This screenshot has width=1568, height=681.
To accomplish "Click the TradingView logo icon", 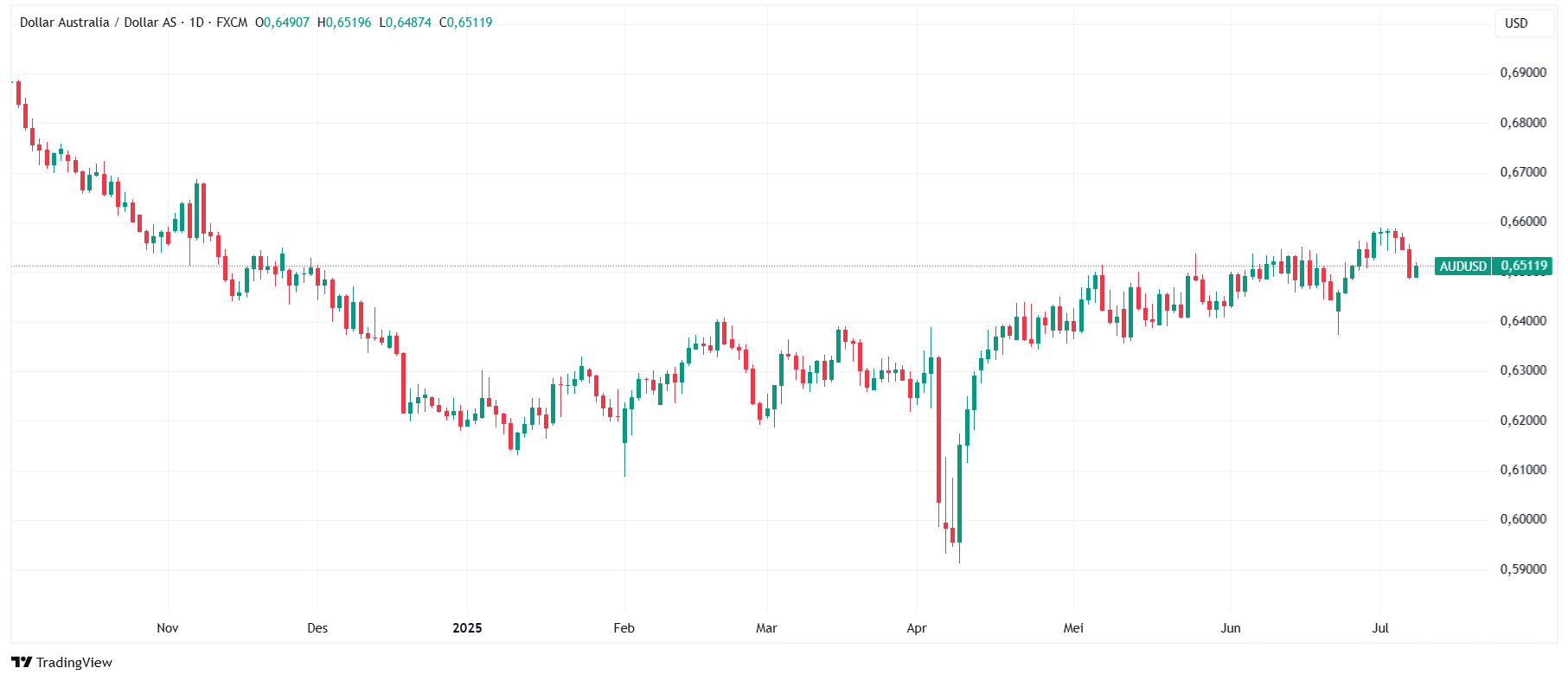I will 22,662.
